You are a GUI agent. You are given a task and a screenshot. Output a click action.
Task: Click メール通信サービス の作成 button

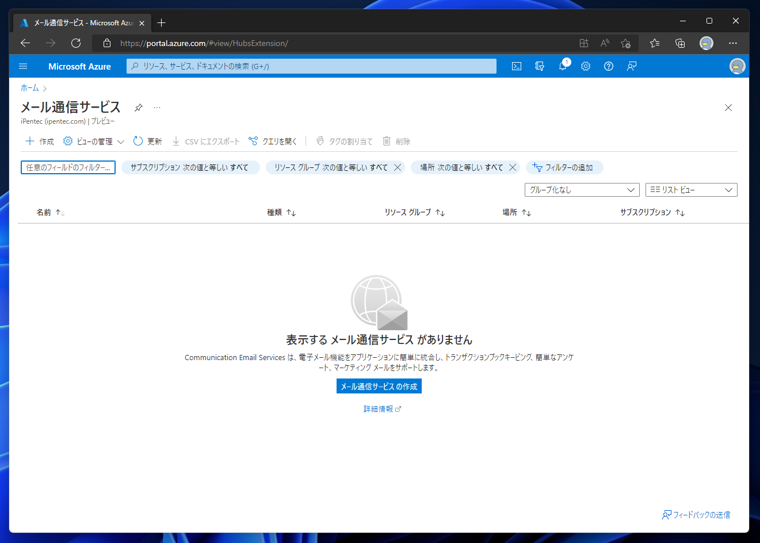[x=379, y=386]
